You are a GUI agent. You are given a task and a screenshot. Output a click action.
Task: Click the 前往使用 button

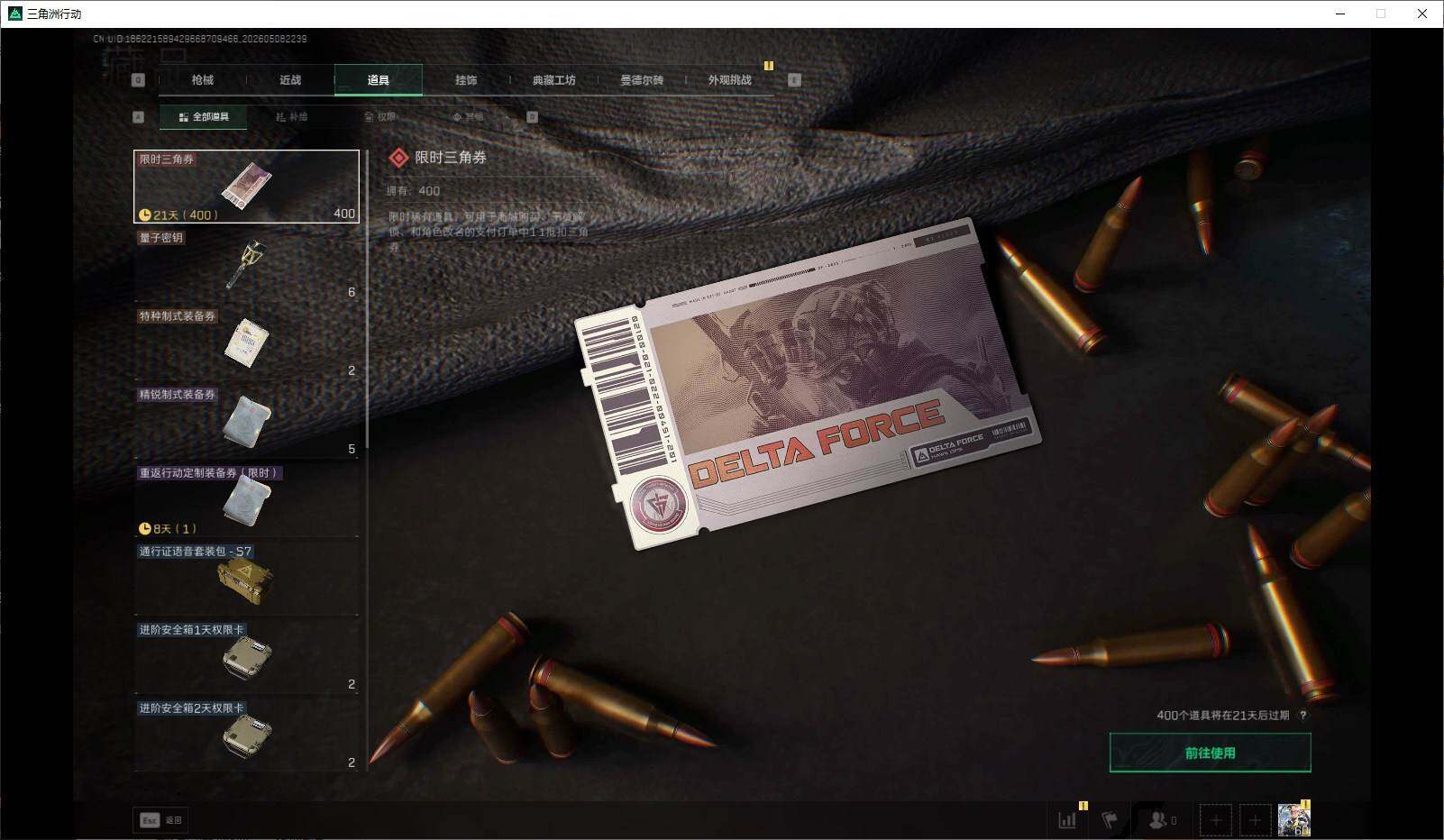(x=1210, y=753)
